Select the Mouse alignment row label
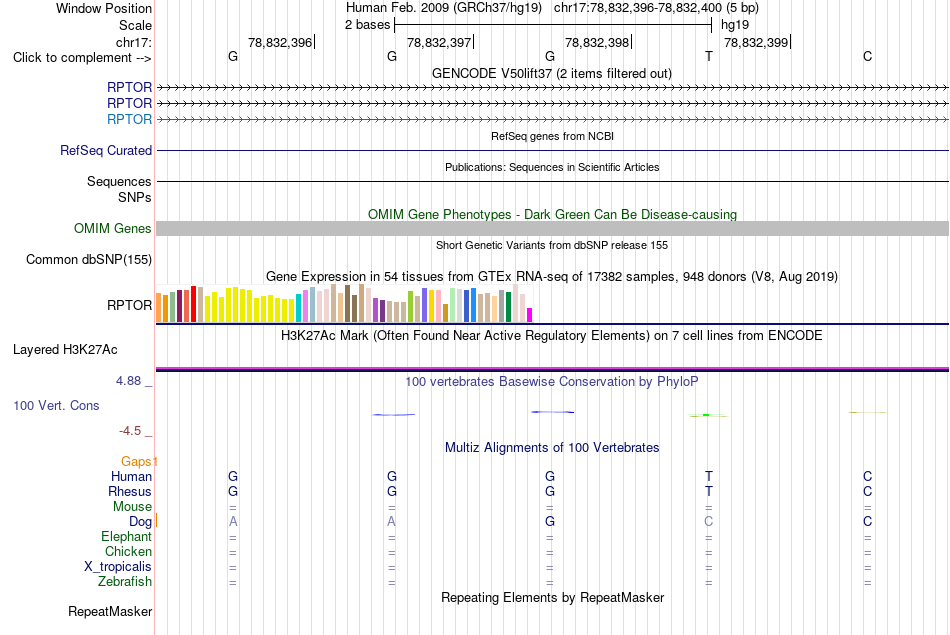The width and height of the screenshot is (950, 635). click(132, 507)
